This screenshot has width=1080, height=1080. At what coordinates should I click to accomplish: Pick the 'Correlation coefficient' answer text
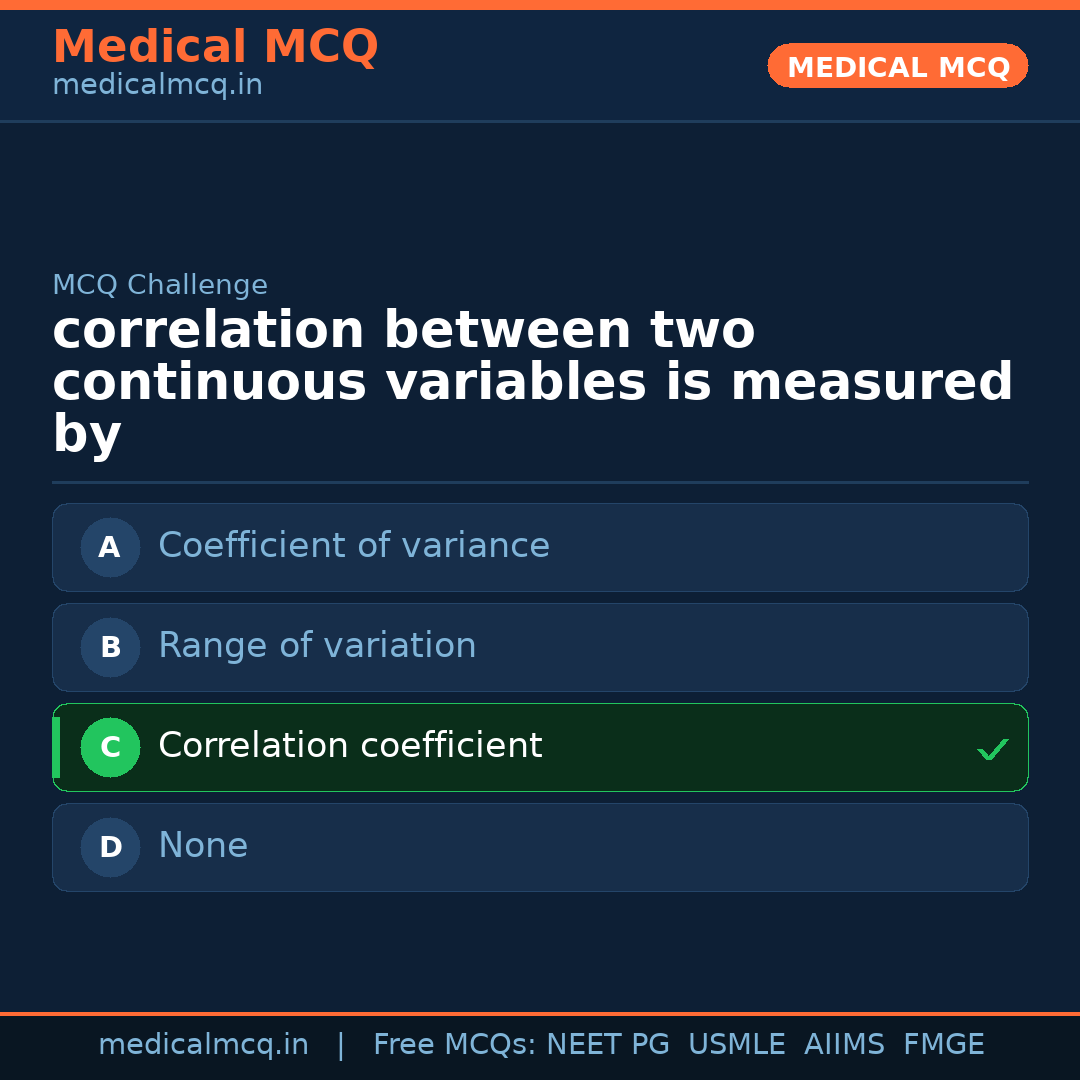pos(350,746)
